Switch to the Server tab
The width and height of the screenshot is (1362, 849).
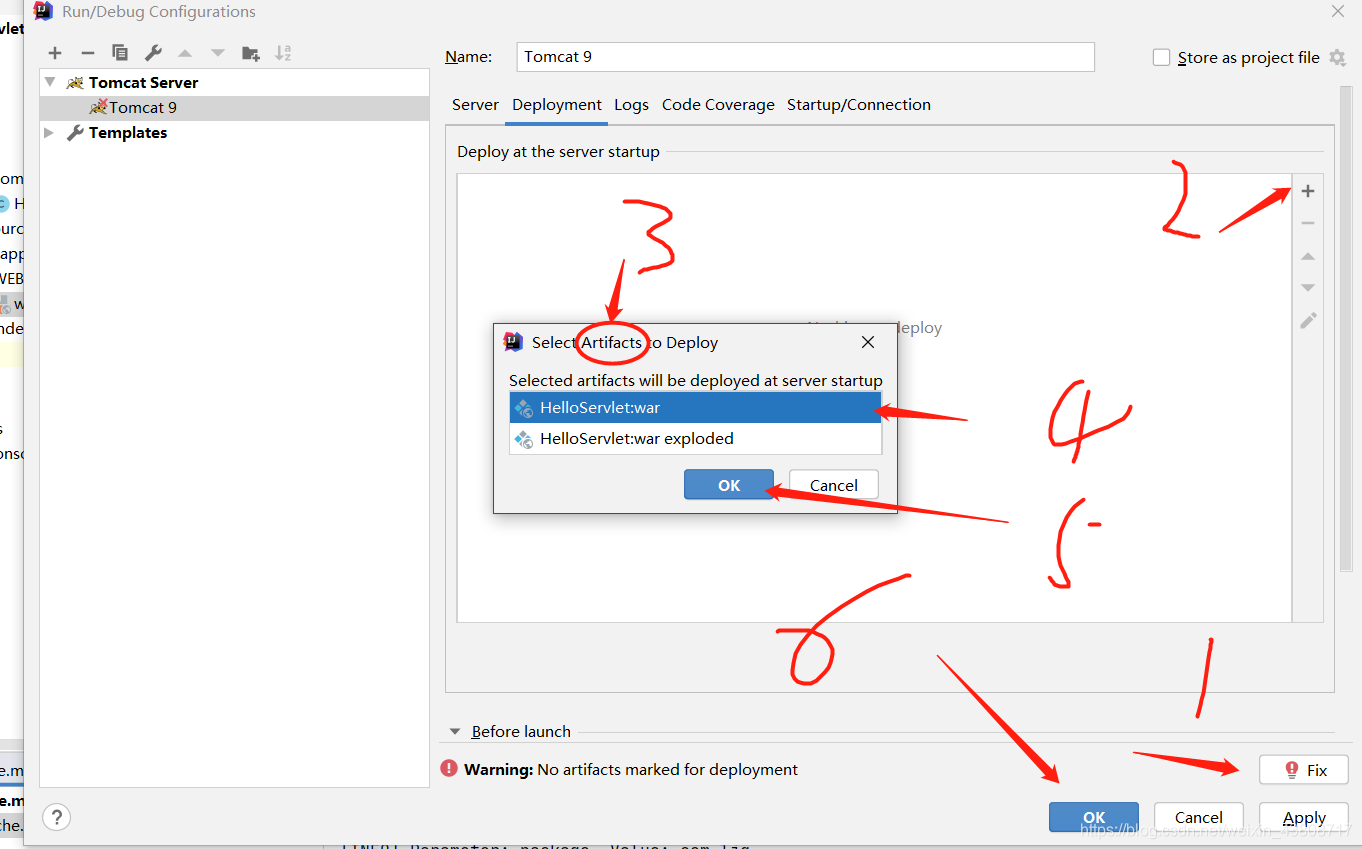coord(475,104)
